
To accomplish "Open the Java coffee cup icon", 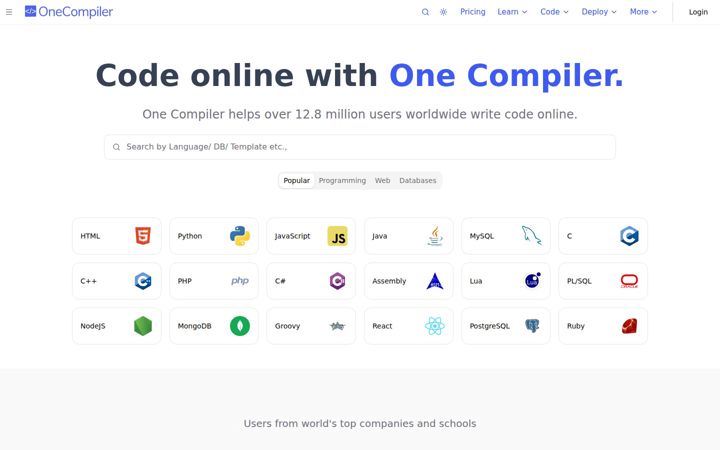I will (x=435, y=236).
